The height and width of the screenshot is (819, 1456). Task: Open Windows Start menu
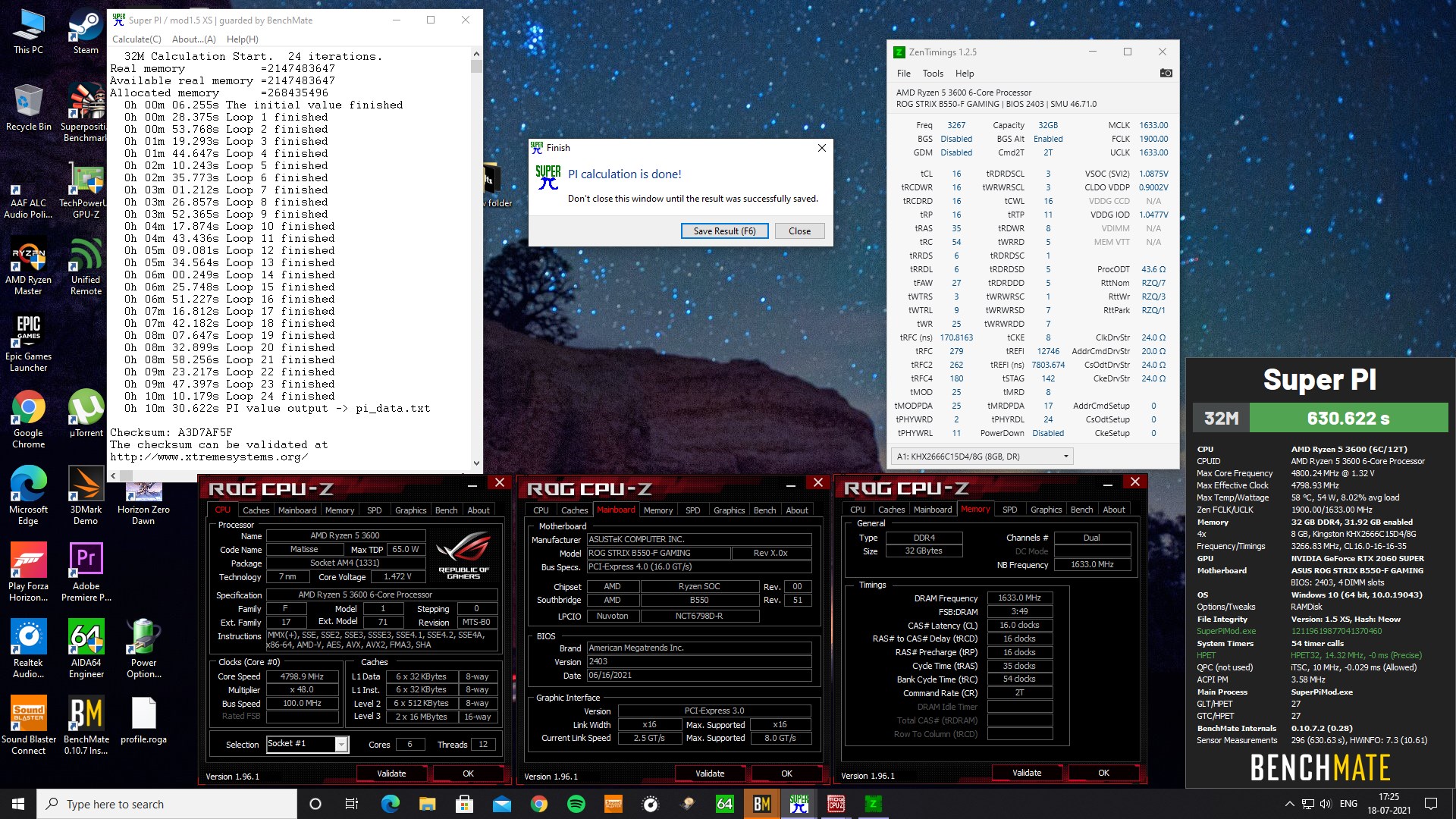(x=18, y=804)
